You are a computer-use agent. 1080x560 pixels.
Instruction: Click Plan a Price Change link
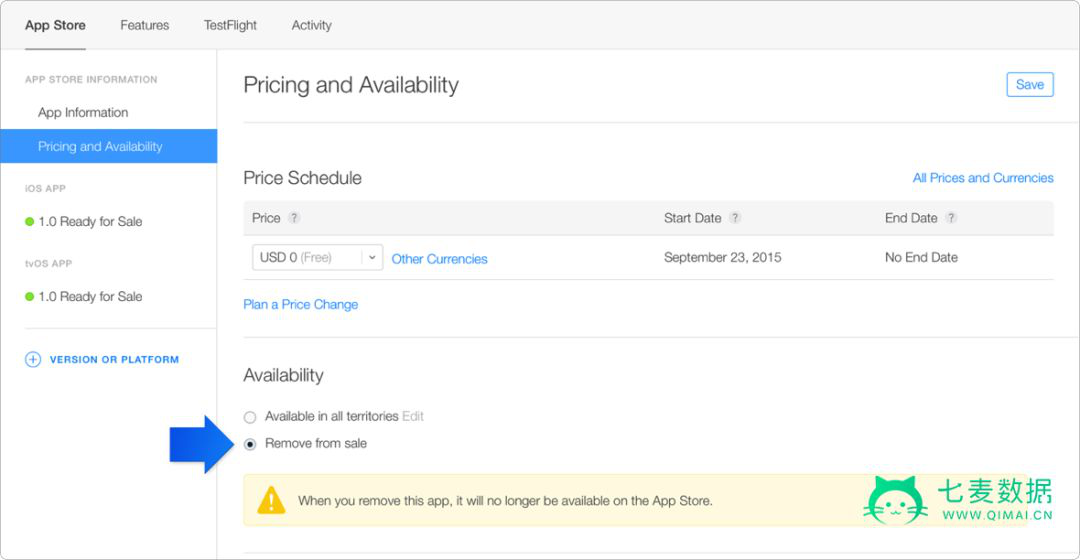[x=300, y=305]
